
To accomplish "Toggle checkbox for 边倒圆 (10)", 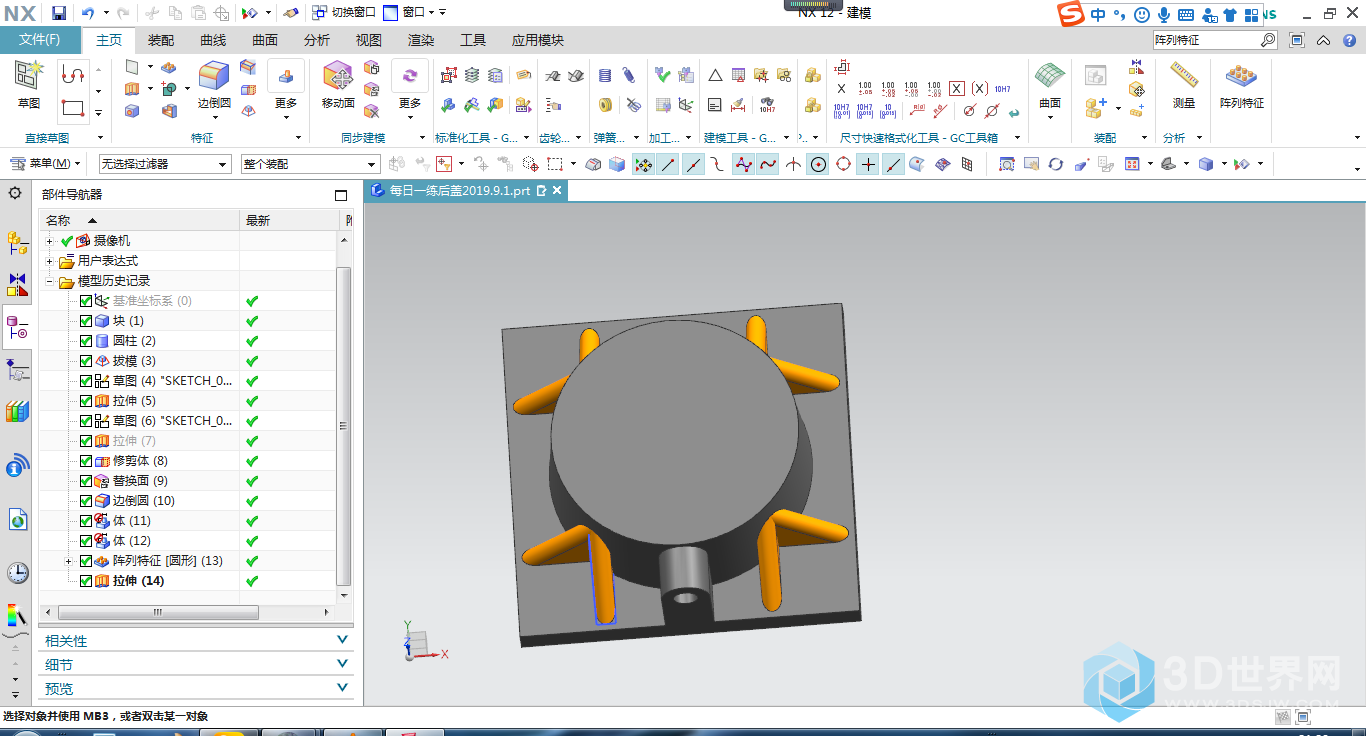I will click(86, 501).
